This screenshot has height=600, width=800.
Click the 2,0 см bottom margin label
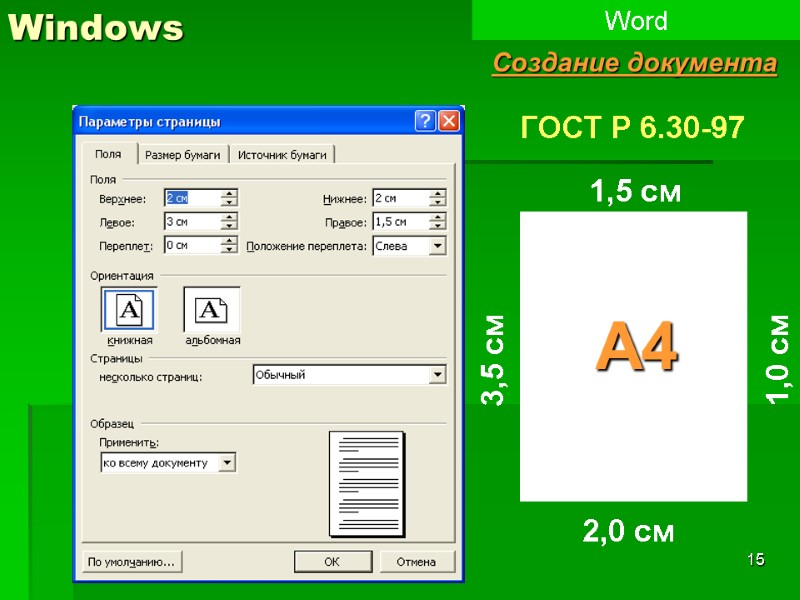(628, 531)
